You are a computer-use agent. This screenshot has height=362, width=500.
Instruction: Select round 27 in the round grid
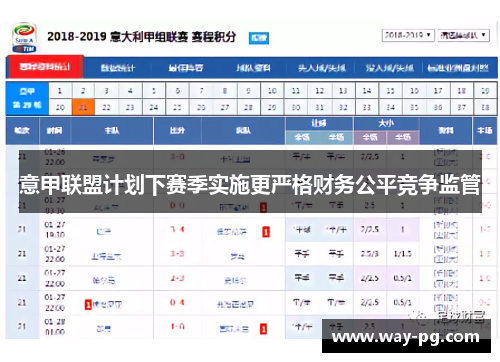pyautogui.click(x=225, y=107)
